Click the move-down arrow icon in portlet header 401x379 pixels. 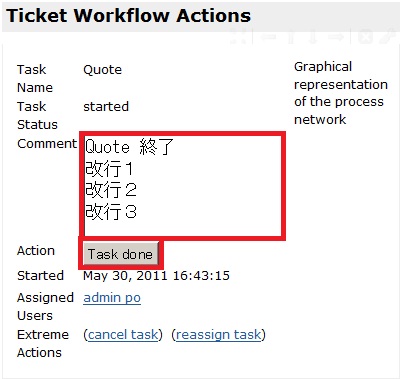click(x=313, y=36)
